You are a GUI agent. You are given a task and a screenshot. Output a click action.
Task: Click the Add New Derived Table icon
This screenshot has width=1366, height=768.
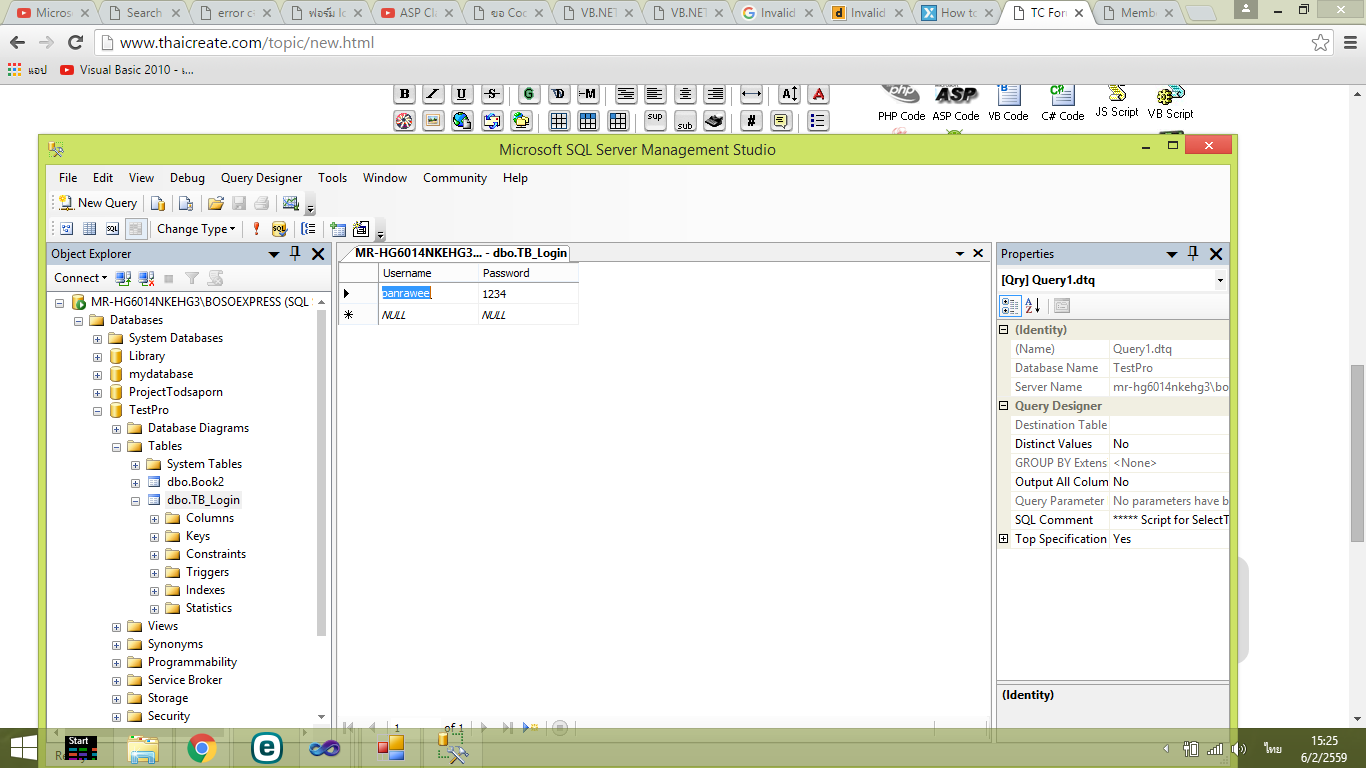pos(361,229)
